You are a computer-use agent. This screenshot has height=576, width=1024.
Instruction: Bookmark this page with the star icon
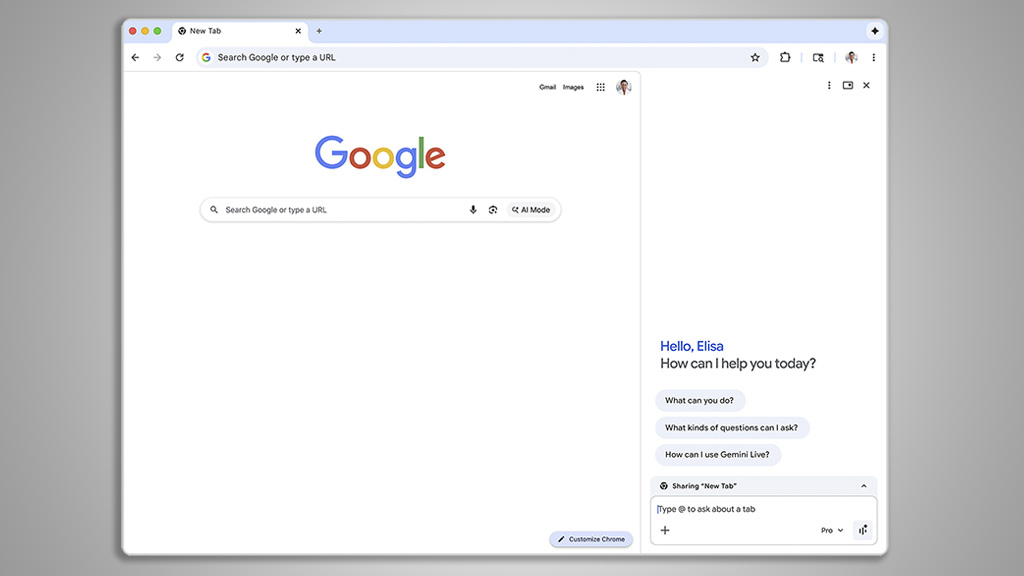click(x=755, y=58)
